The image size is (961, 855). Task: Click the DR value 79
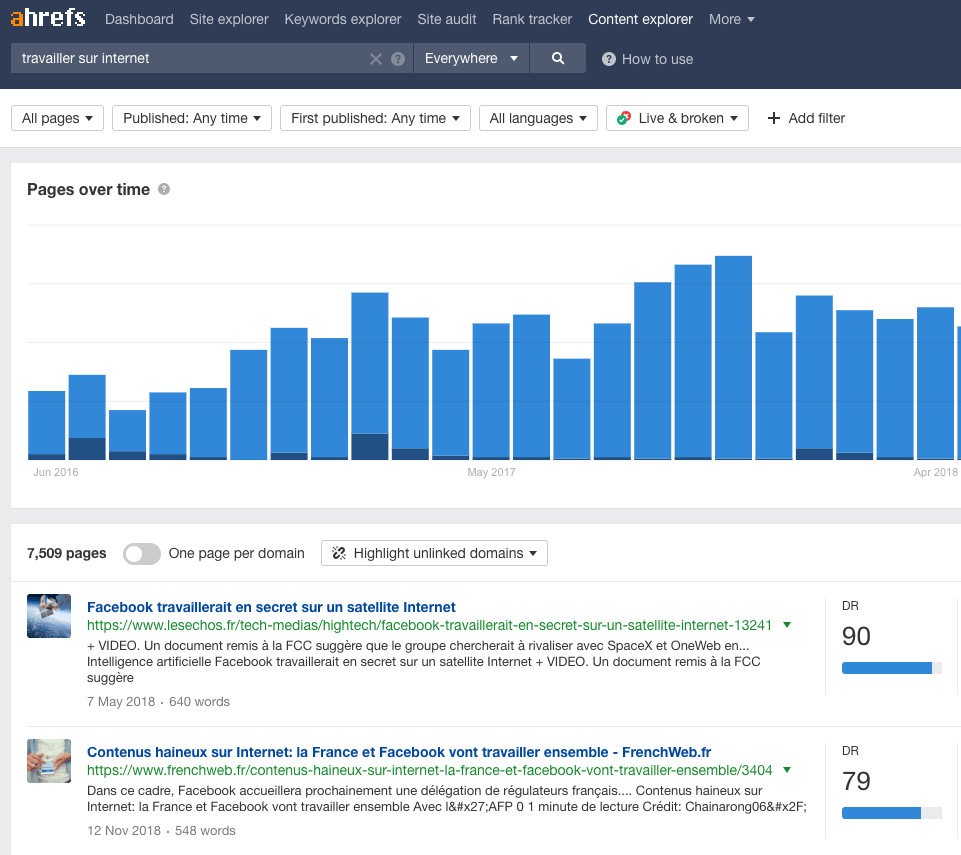click(856, 781)
